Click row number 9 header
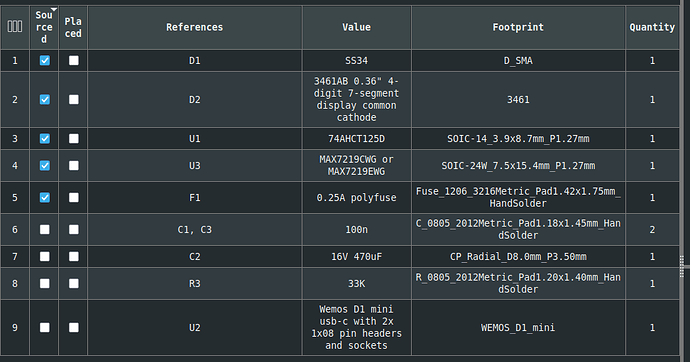The image size is (690, 362). point(15,328)
